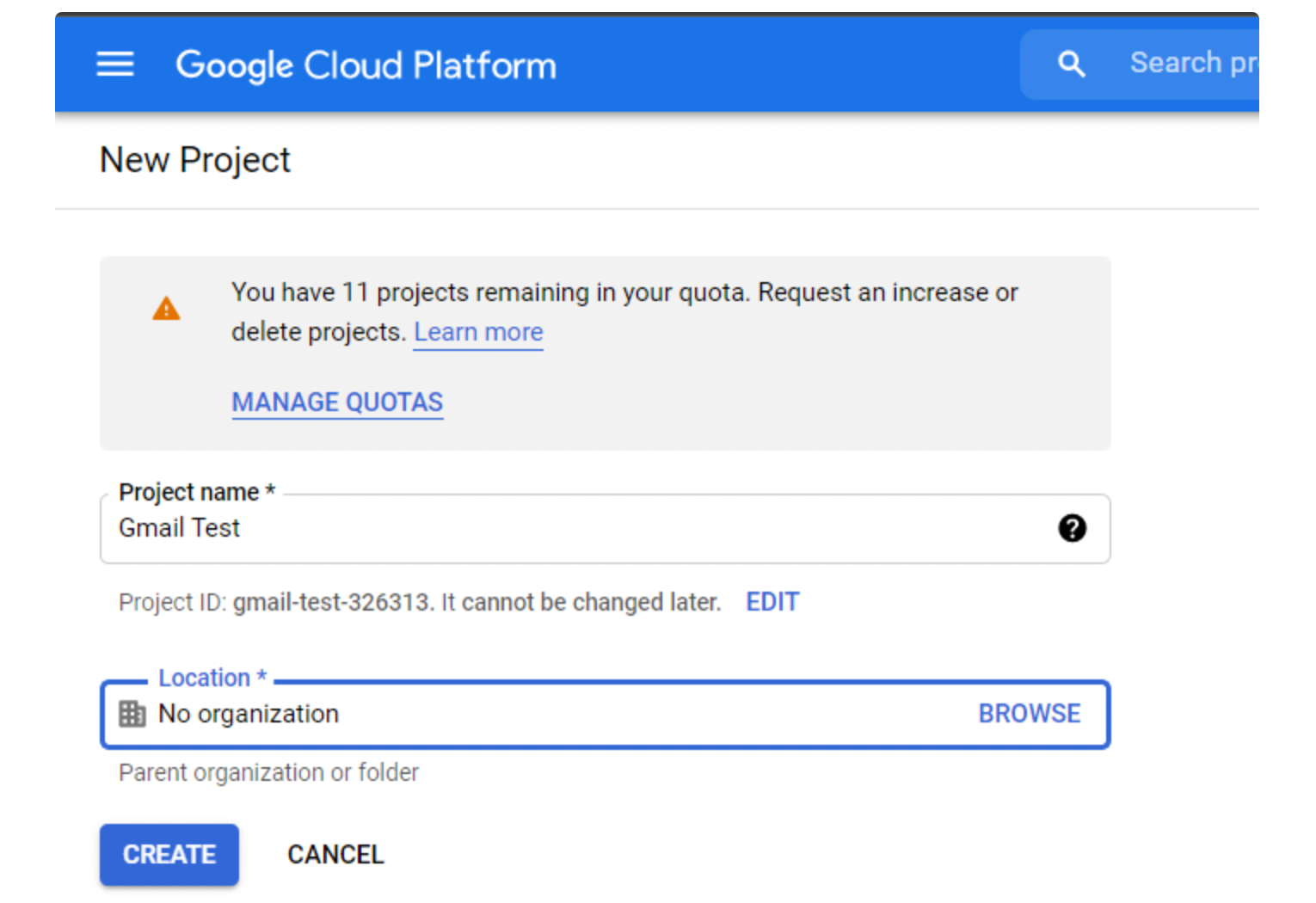Open the Learn more link
The height and width of the screenshot is (903, 1316).
478,332
